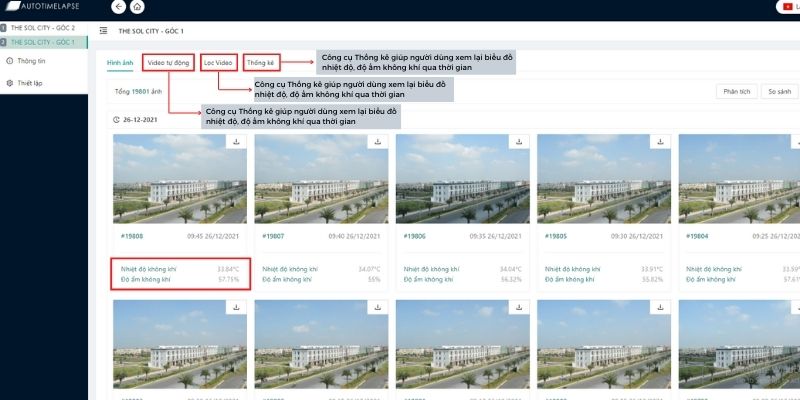The width and height of the screenshot is (800, 400).
Task: Click the 34.04°C temperature value
Action: 511,269
